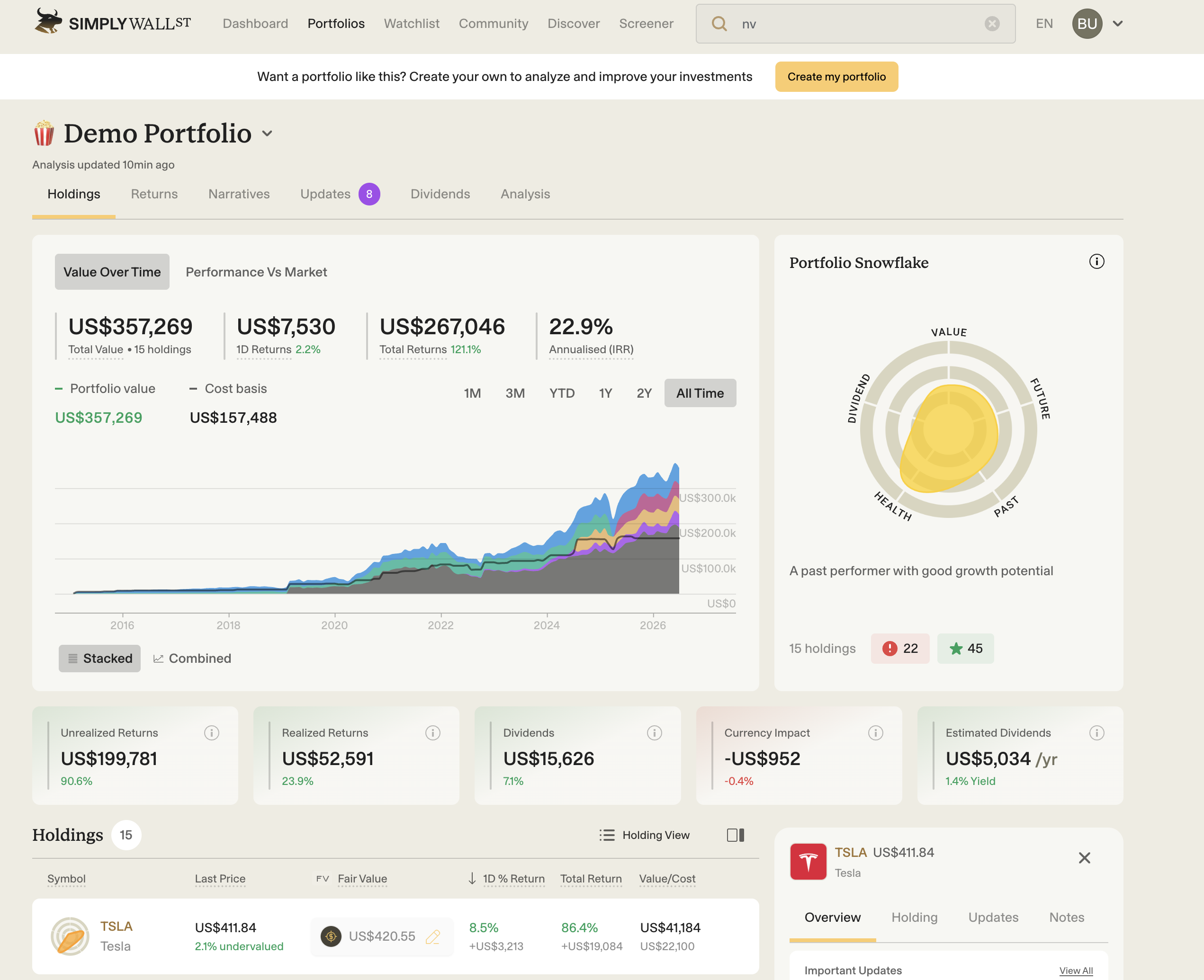Switch to the Analysis tab
The image size is (1204, 980).
[x=525, y=194]
